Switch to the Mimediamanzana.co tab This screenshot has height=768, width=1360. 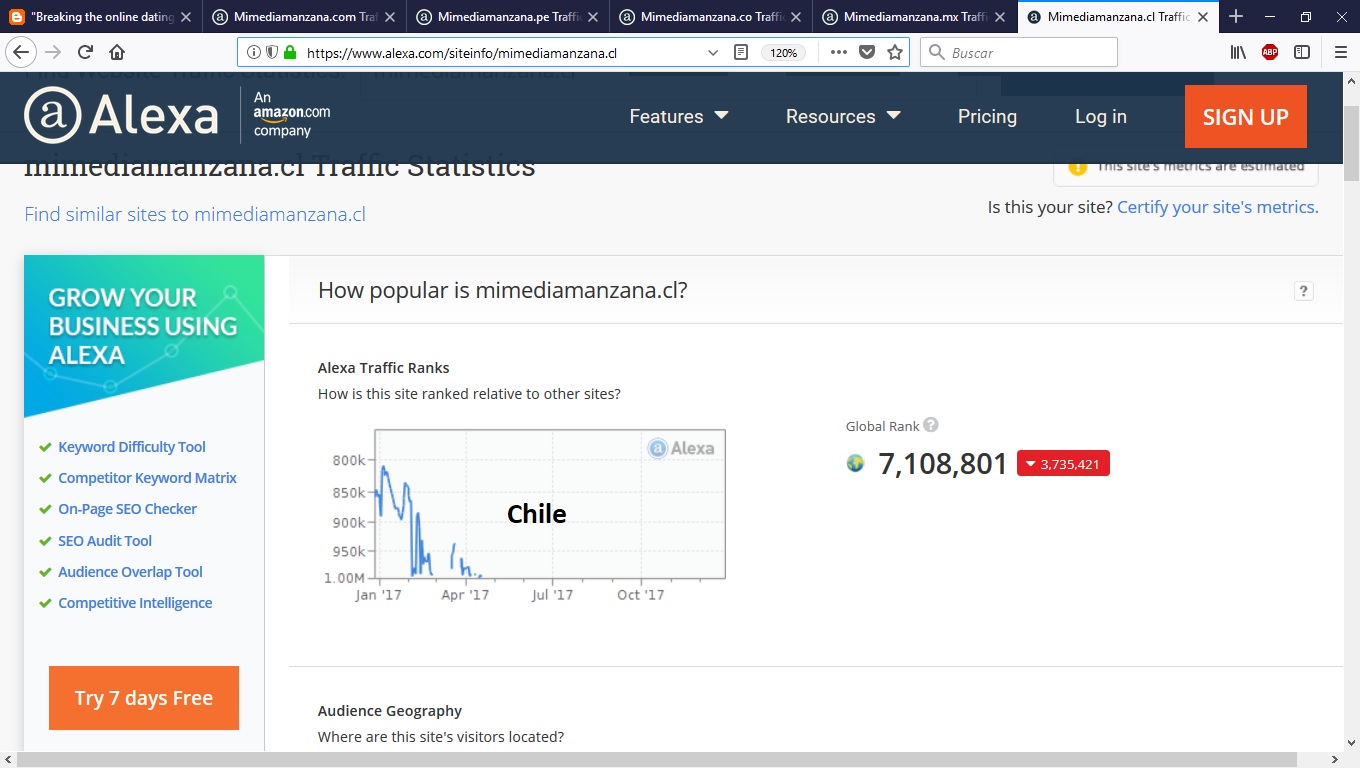coord(712,17)
